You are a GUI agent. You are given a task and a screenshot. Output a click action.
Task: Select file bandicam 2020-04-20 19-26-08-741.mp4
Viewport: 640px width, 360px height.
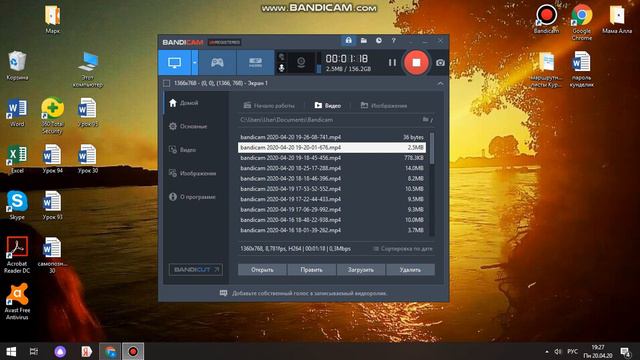[x=332, y=137]
